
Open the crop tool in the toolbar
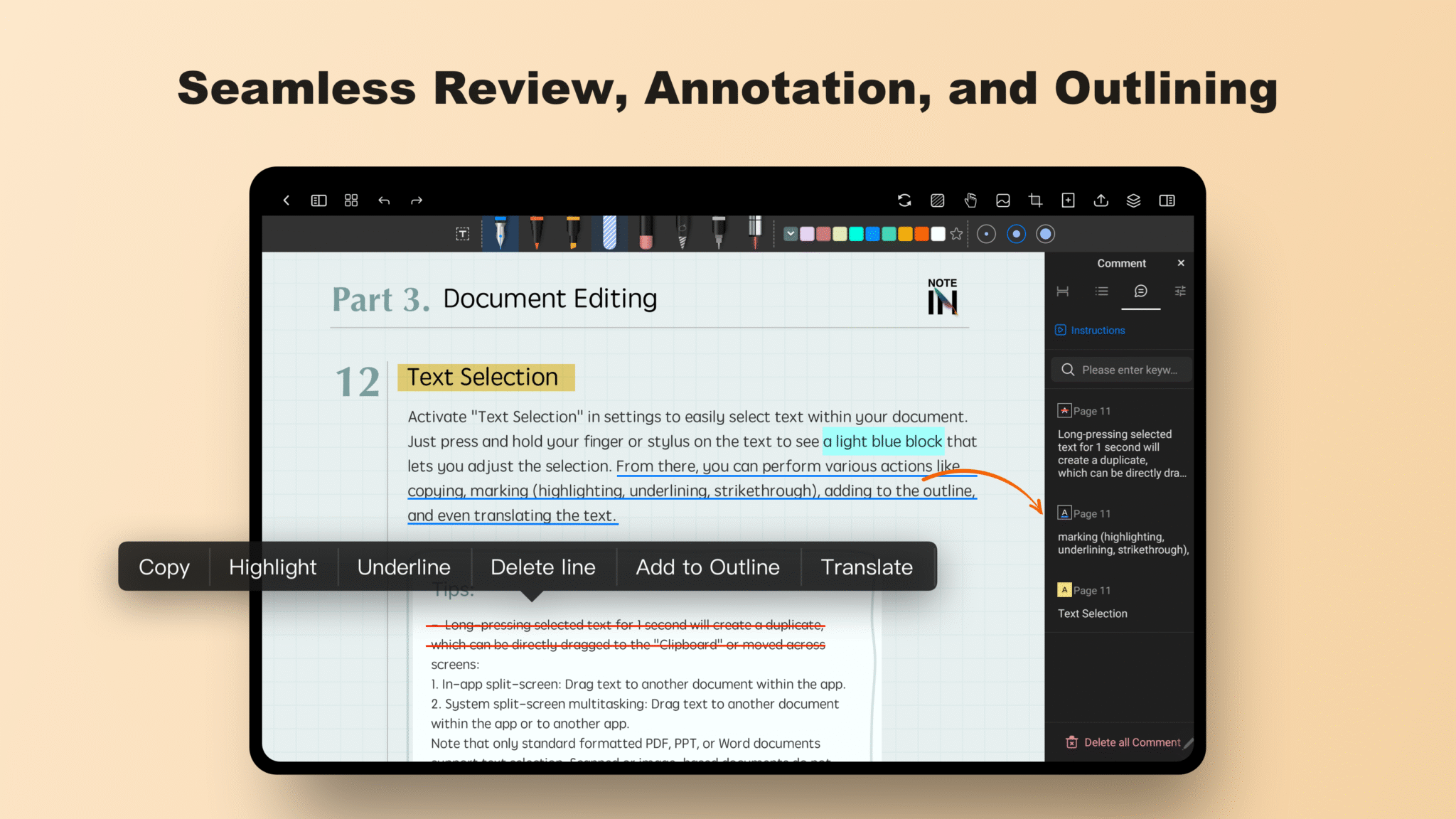click(1035, 200)
